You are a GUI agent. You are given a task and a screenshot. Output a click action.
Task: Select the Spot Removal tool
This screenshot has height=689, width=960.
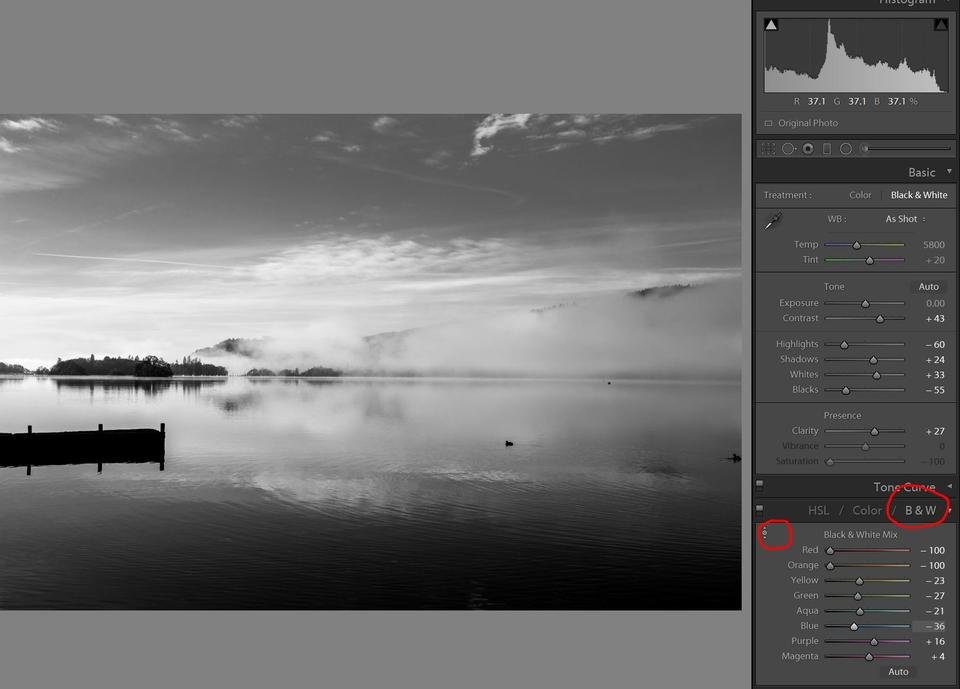pos(789,149)
